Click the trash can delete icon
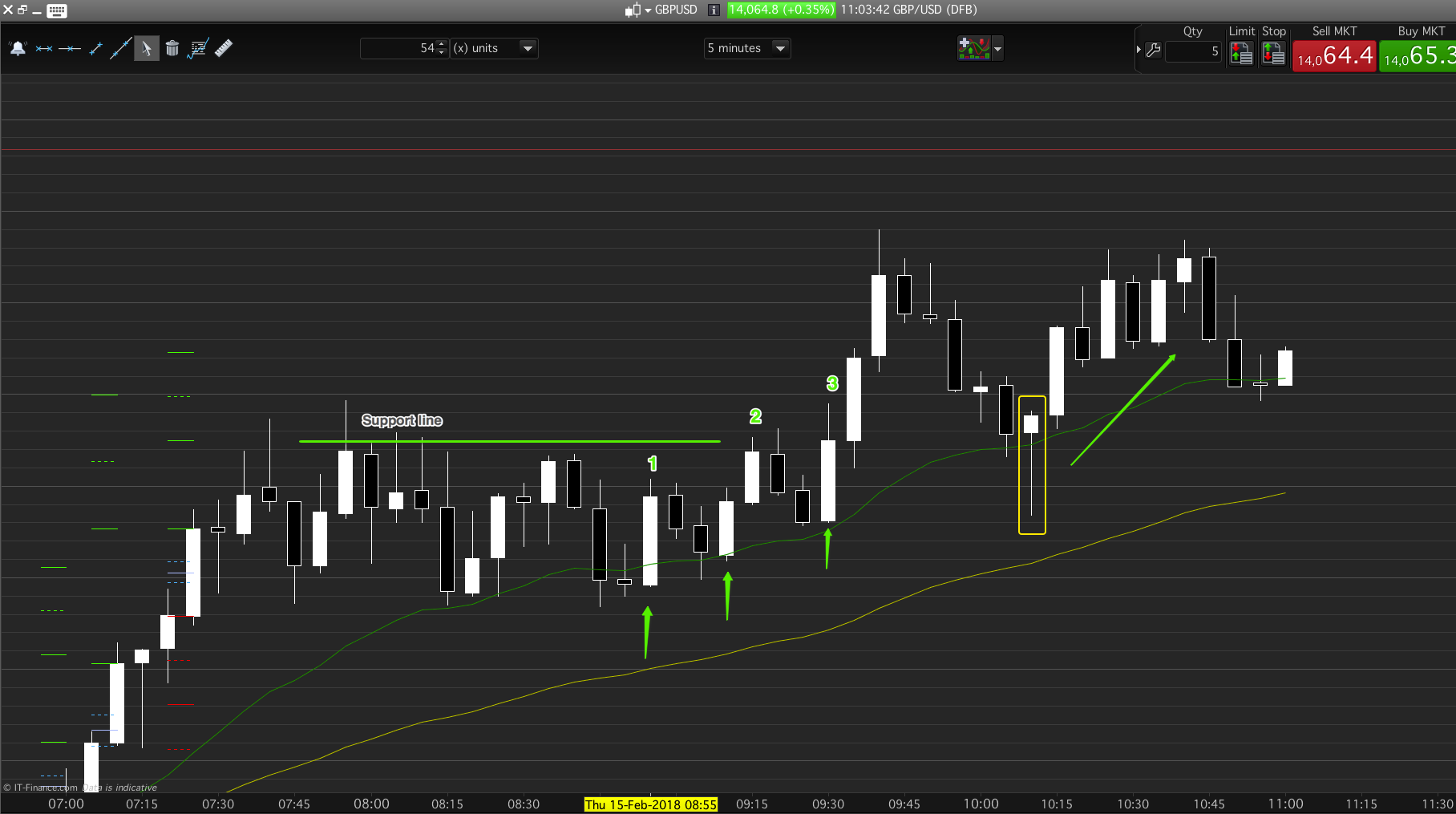 (172, 49)
